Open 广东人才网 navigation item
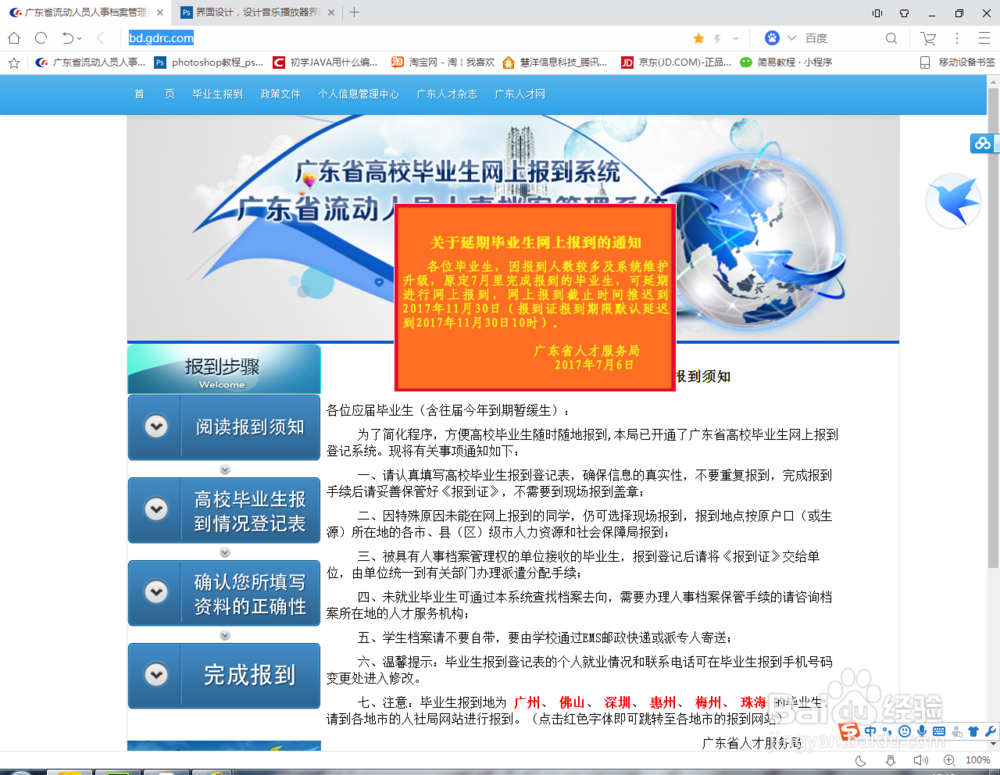The width and height of the screenshot is (1000, 775). [520, 94]
